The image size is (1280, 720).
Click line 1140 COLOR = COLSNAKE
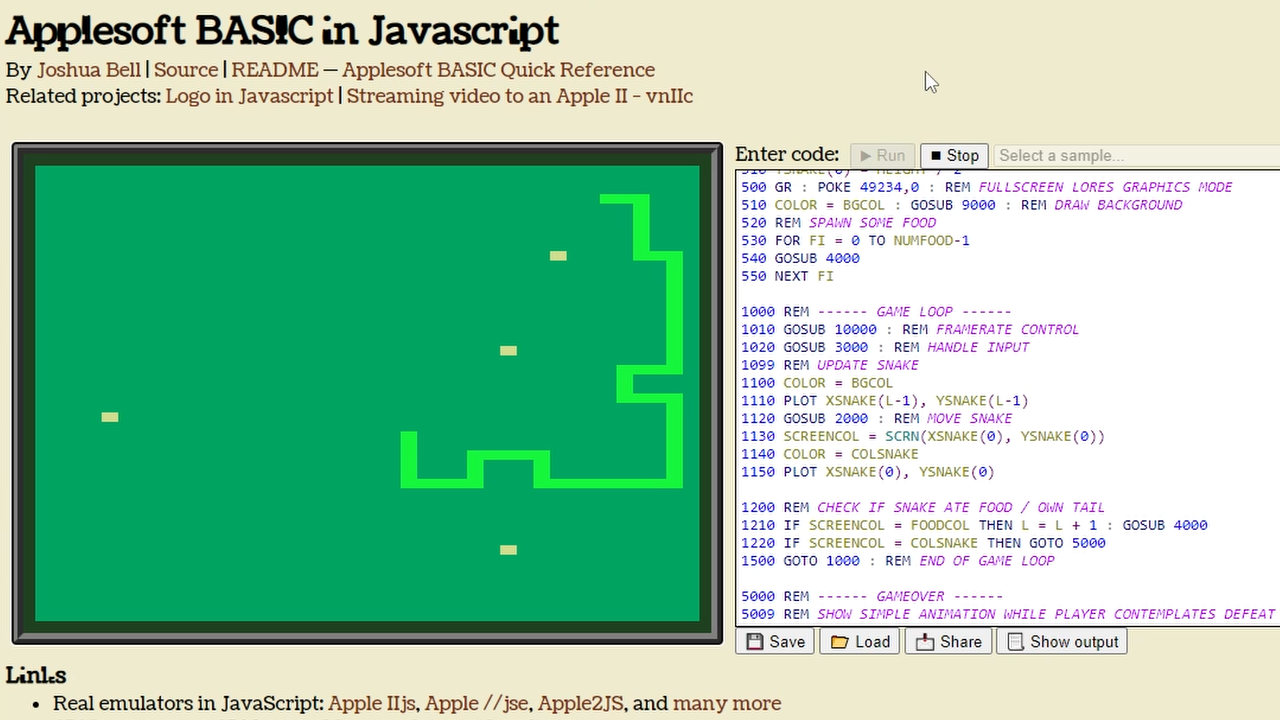click(x=830, y=454)
